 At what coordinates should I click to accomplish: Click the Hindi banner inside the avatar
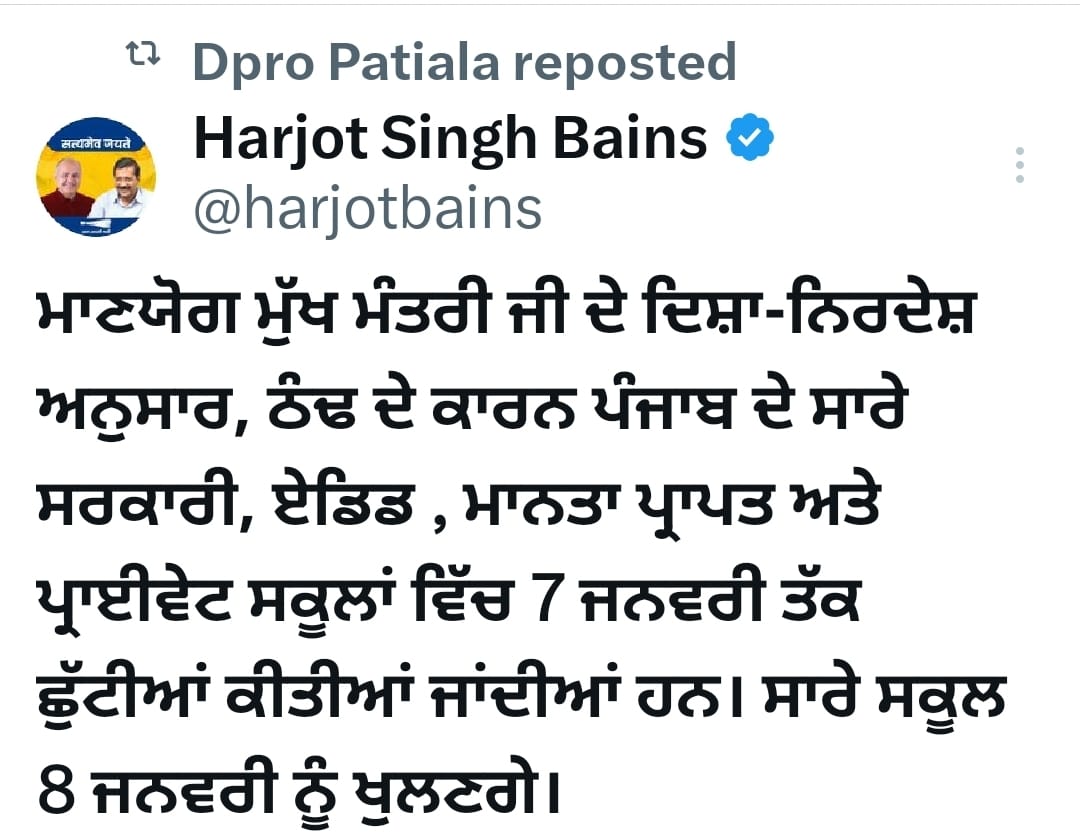tap(96, 144)
